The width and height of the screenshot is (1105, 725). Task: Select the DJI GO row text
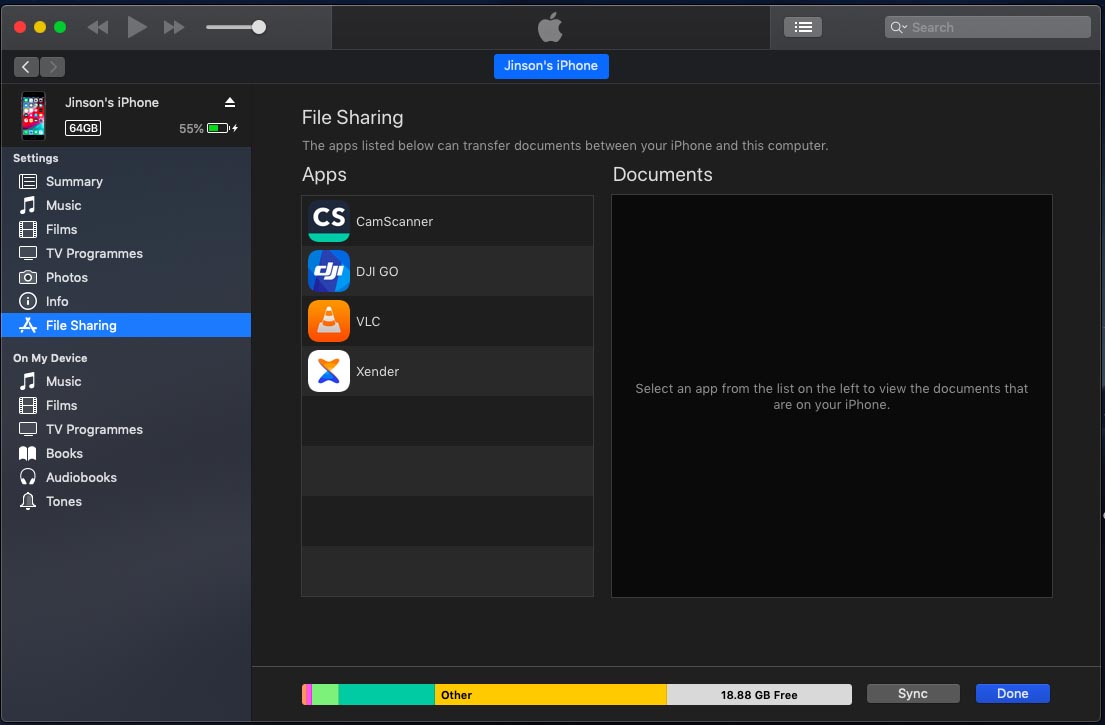pyautogui.click(x=377, y=271)
